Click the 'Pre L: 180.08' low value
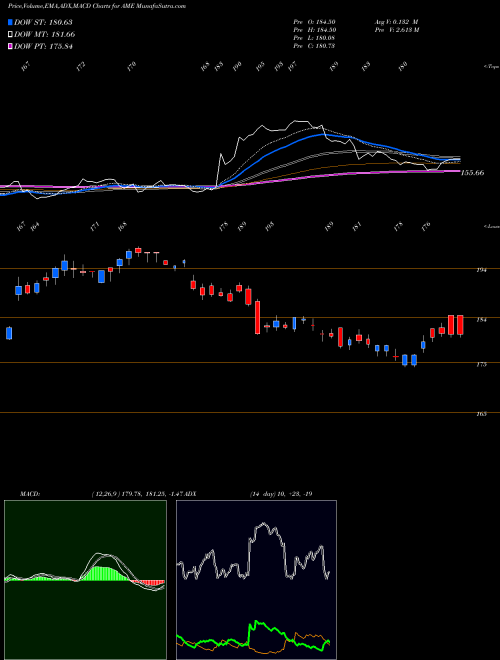The image size is (500, 660). [x=314, y=38]
